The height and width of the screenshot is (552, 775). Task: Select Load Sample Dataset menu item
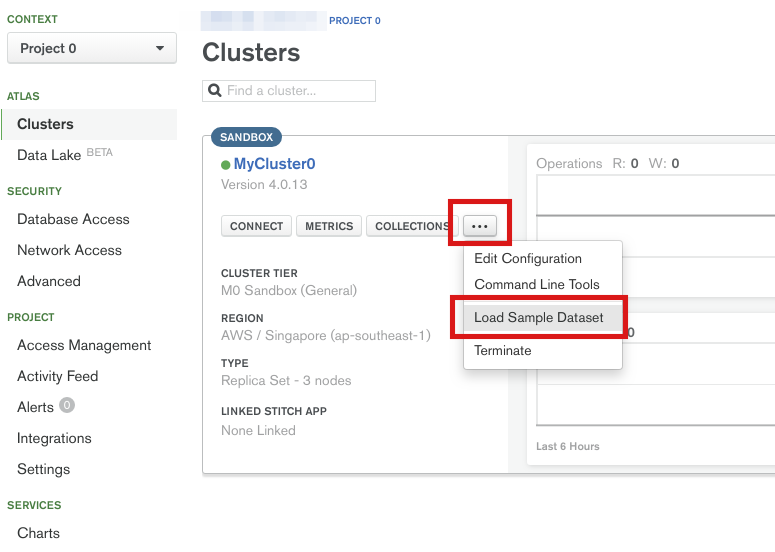[539, 318]
